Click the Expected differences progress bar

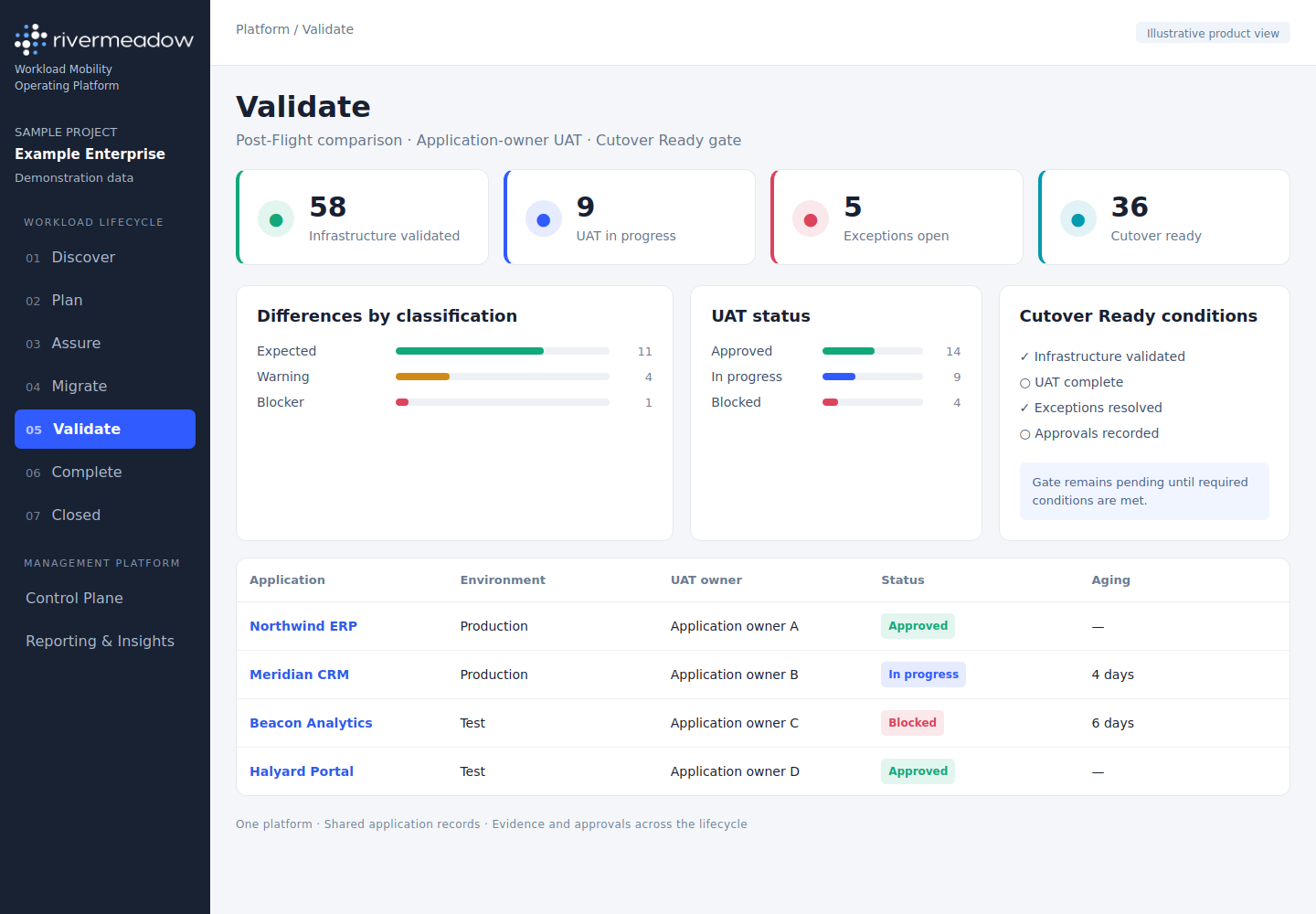(x=503, y=351)
